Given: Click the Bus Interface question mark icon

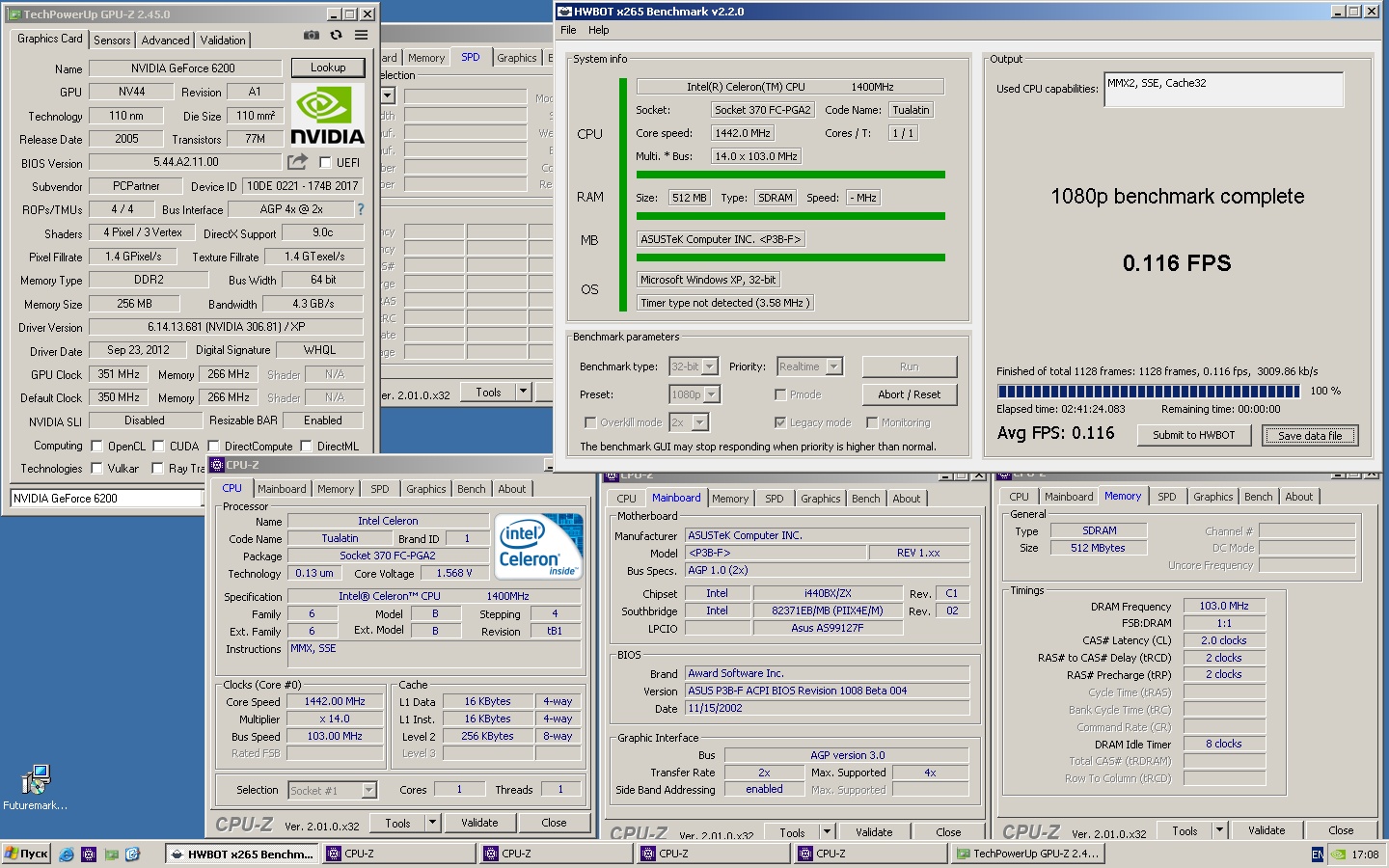Looking at the screenshot, I should tap(360, 208).
